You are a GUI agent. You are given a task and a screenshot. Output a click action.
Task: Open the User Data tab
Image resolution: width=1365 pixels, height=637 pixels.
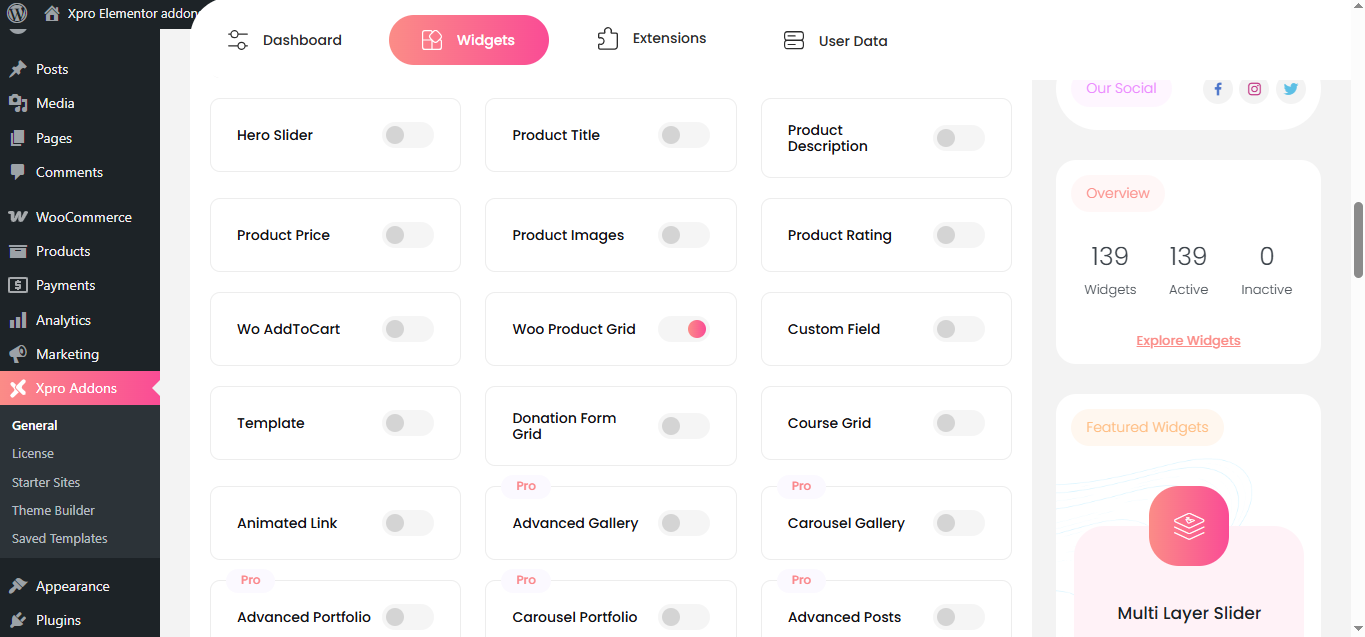pos(835,41)
